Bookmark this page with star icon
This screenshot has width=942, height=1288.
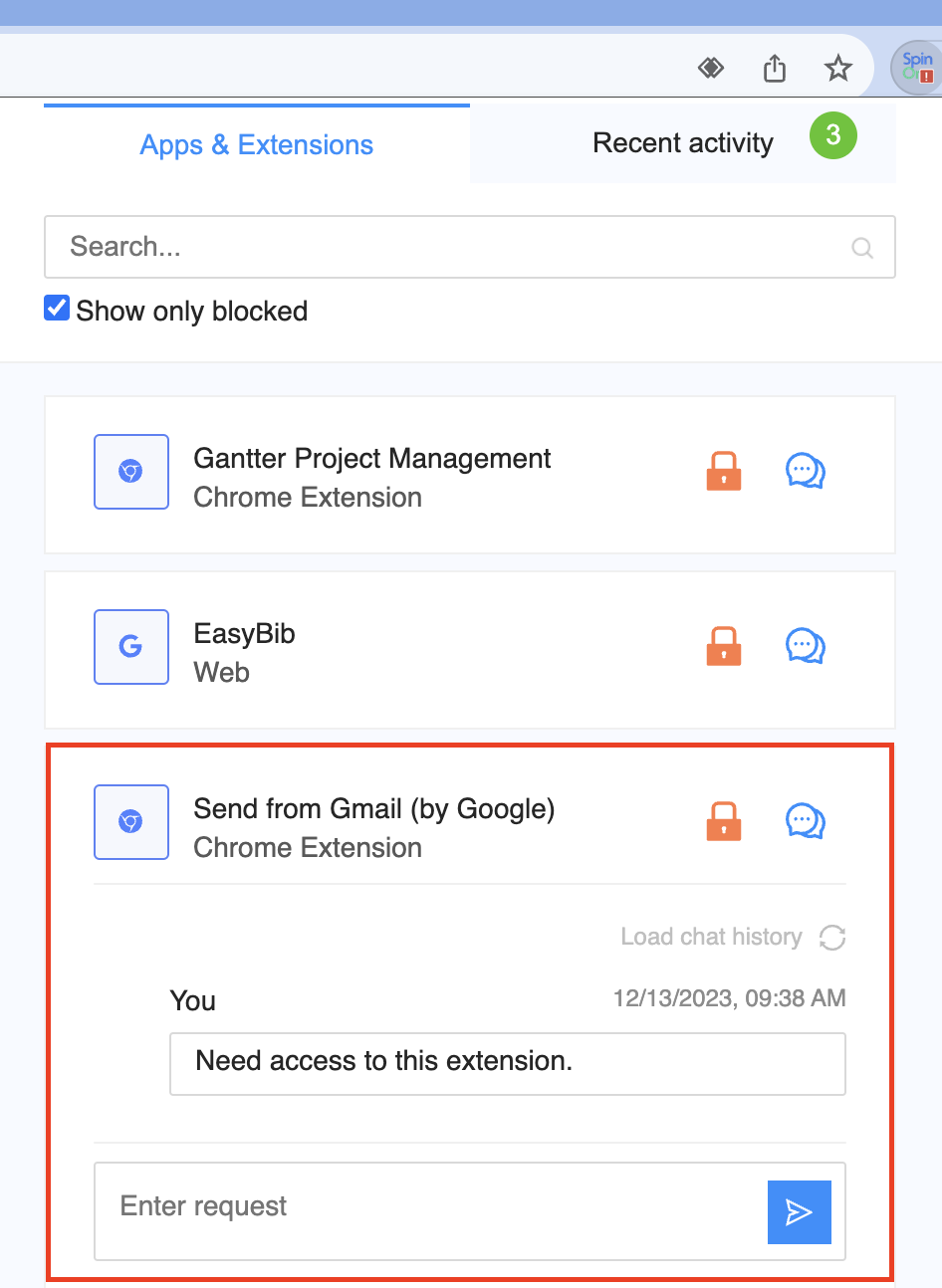[x=838, y=68]
